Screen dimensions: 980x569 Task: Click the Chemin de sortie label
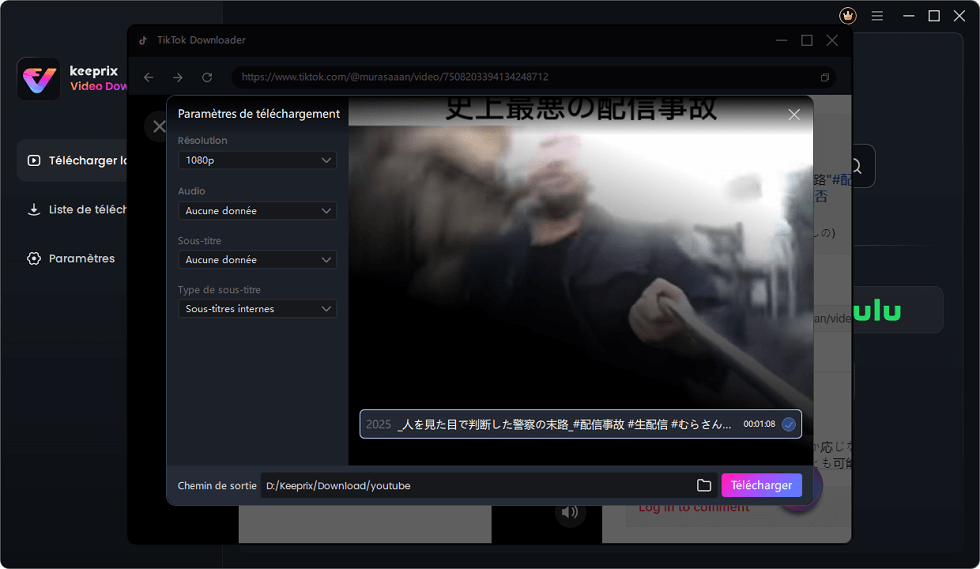217,486
